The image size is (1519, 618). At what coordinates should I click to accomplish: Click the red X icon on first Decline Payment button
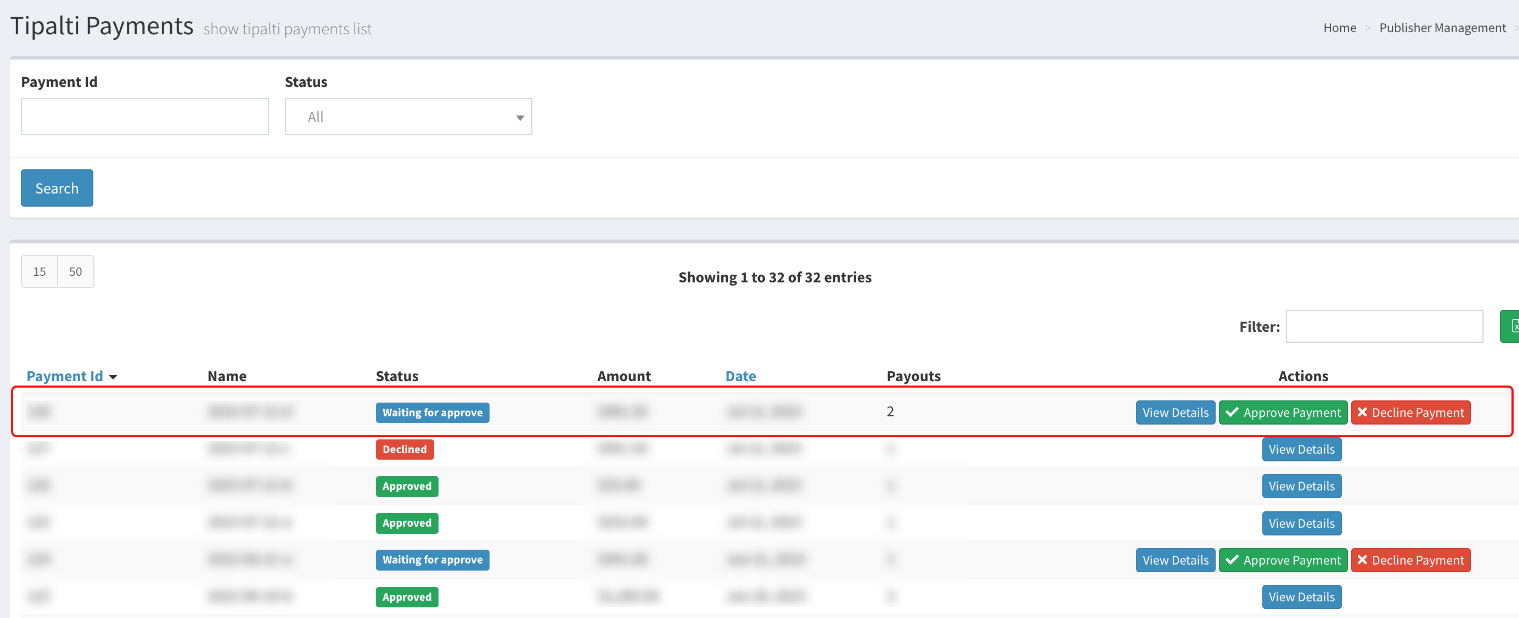point(1363,412)
